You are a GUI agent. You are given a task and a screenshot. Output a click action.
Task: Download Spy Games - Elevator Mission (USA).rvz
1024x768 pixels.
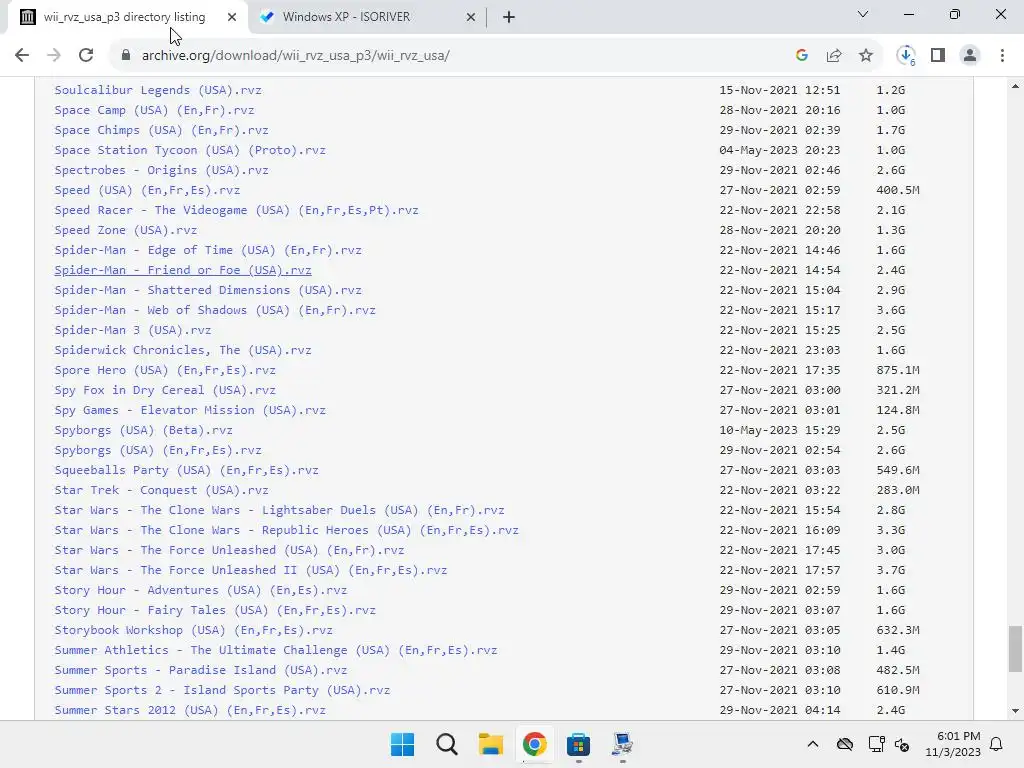[x=190, y=410]
